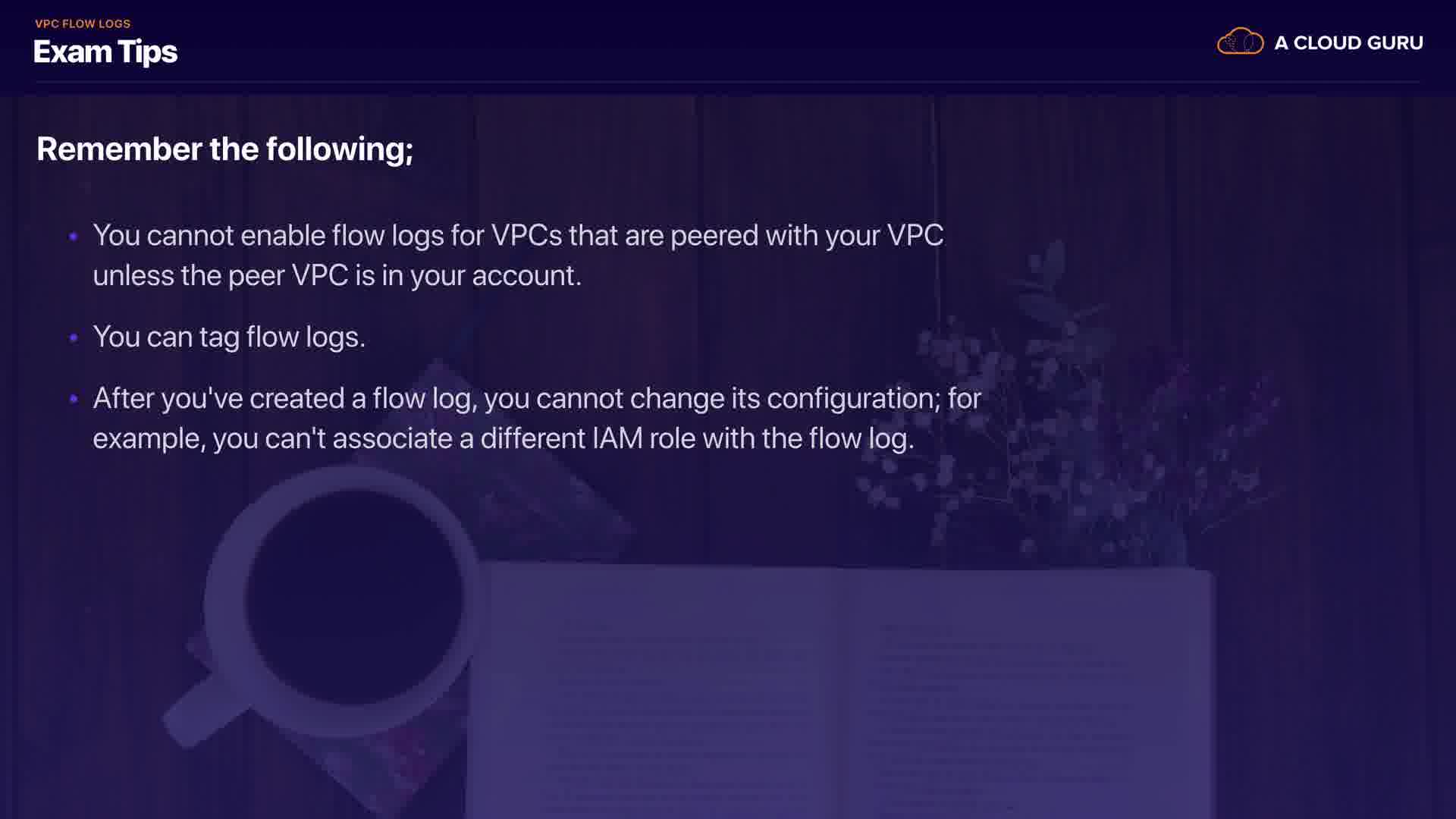Click the dark coffee inside the cup
The width and height of the screenshot is (1456, 819).
pos(354,597)
